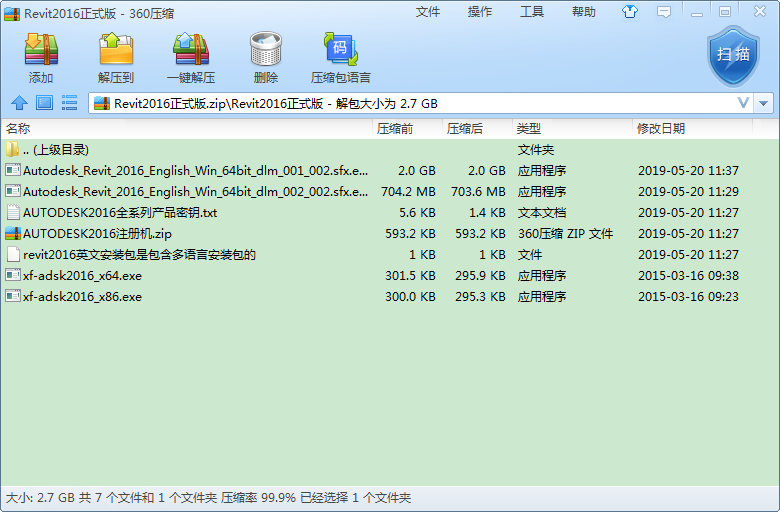Click the status bar summary text
This screenshot has width=780, height=512.
208,498
